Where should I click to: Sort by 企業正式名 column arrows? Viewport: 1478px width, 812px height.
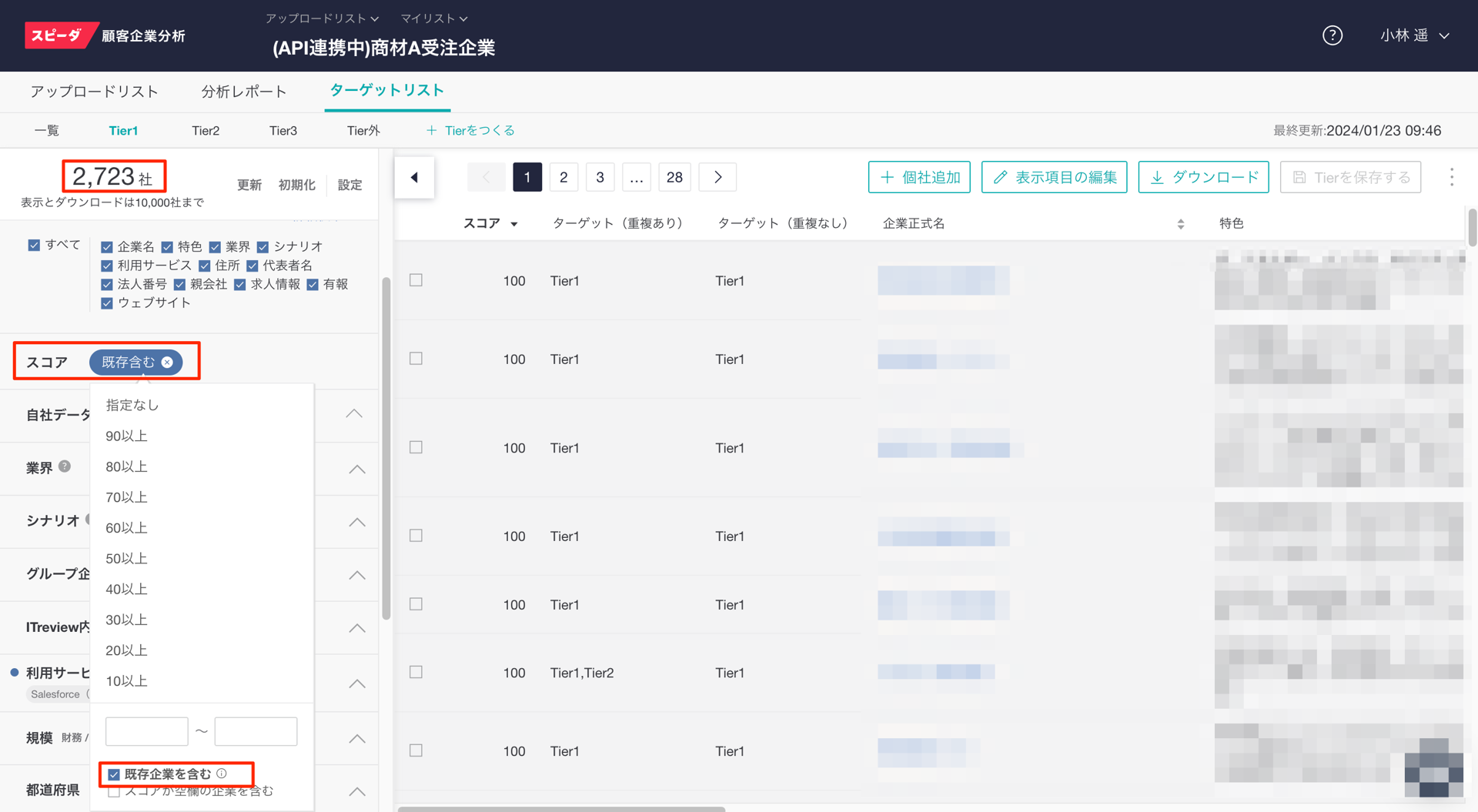[1180, 224]
